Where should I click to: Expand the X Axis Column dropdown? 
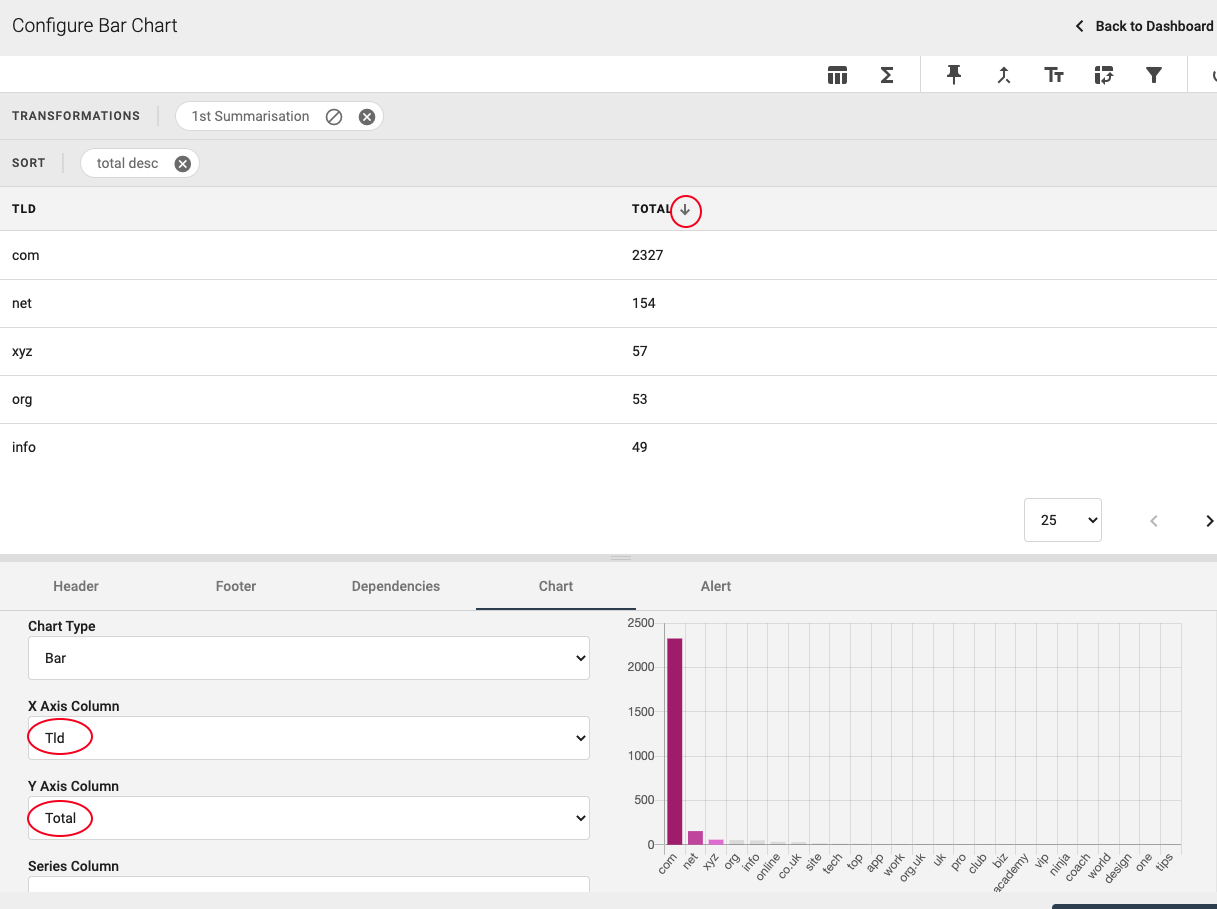click(308, 738)
